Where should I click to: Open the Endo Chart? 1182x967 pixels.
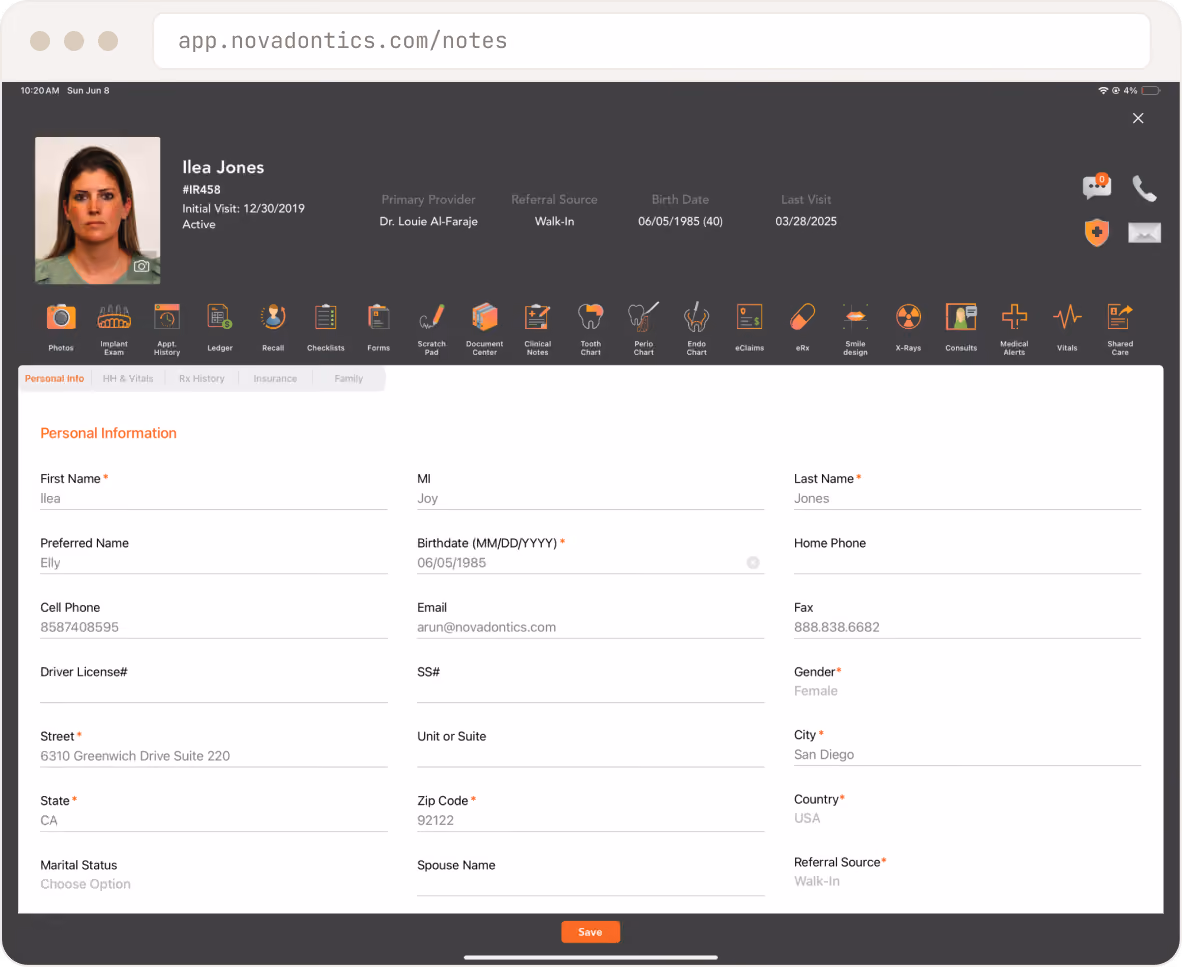pyautogui.click(x=697, y=317)
